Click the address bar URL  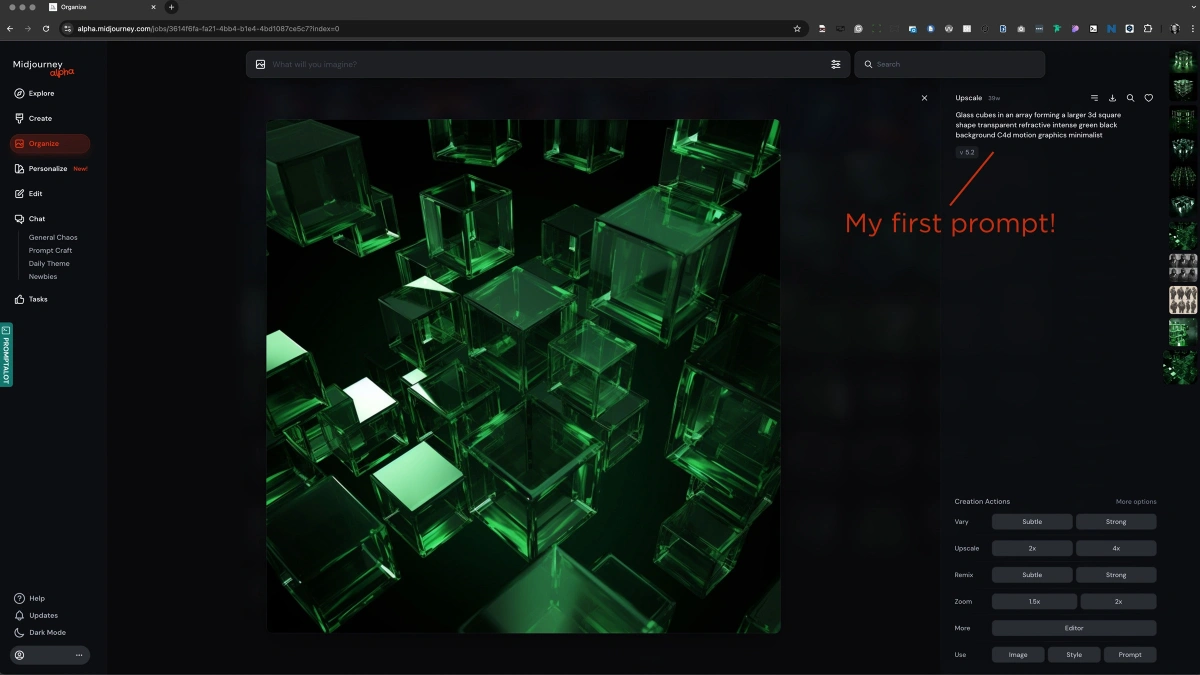click(x=208, y=29)
